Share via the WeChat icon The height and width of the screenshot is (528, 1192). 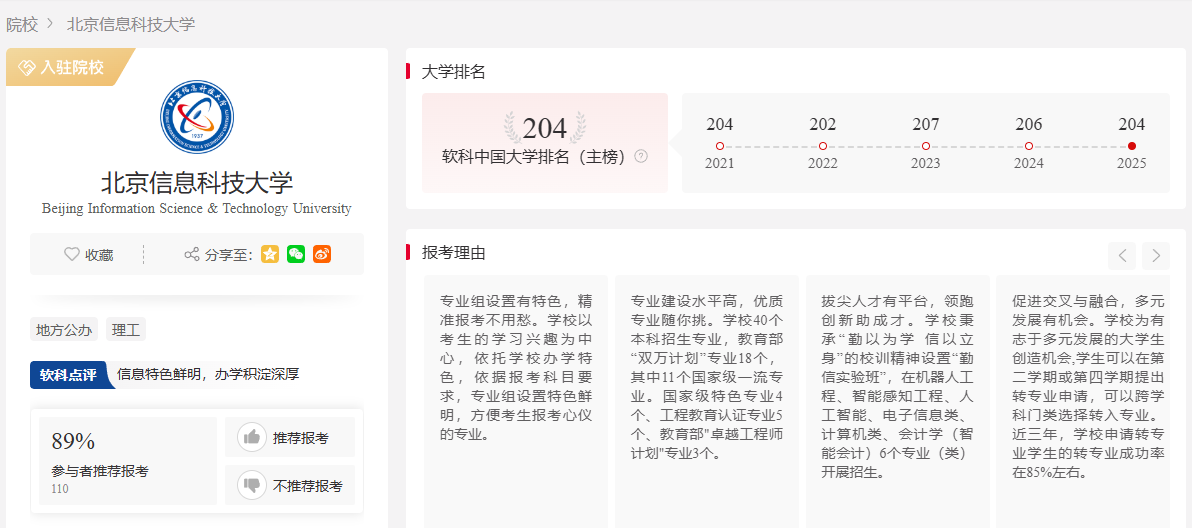[296, 255]
